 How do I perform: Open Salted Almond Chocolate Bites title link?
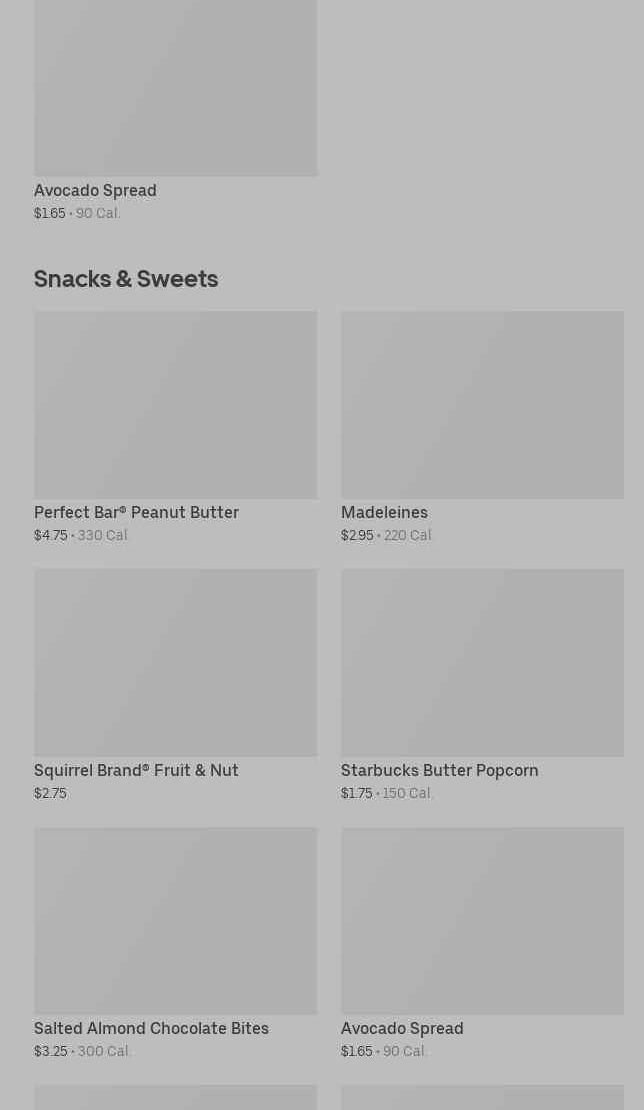click(151, 1028)
